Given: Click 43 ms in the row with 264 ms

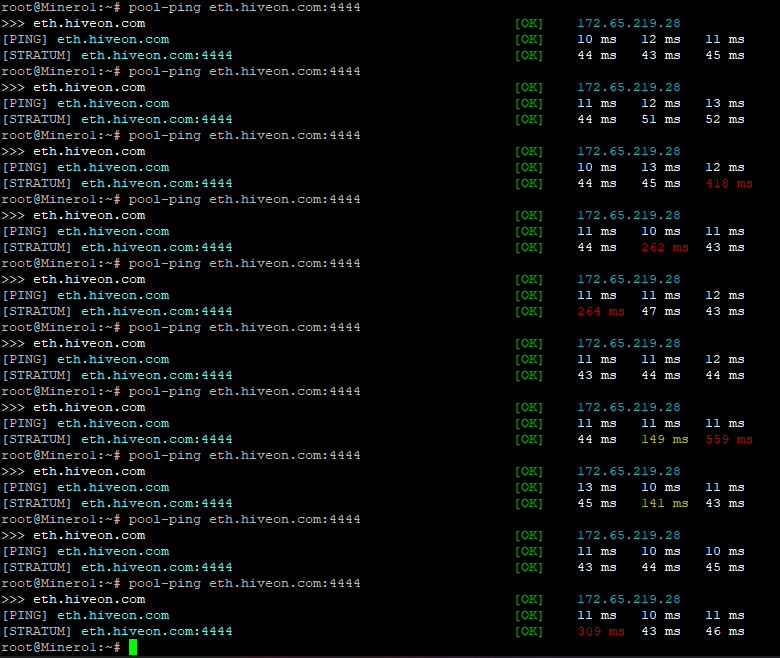Looking at the screenshot, I should 725,311.
